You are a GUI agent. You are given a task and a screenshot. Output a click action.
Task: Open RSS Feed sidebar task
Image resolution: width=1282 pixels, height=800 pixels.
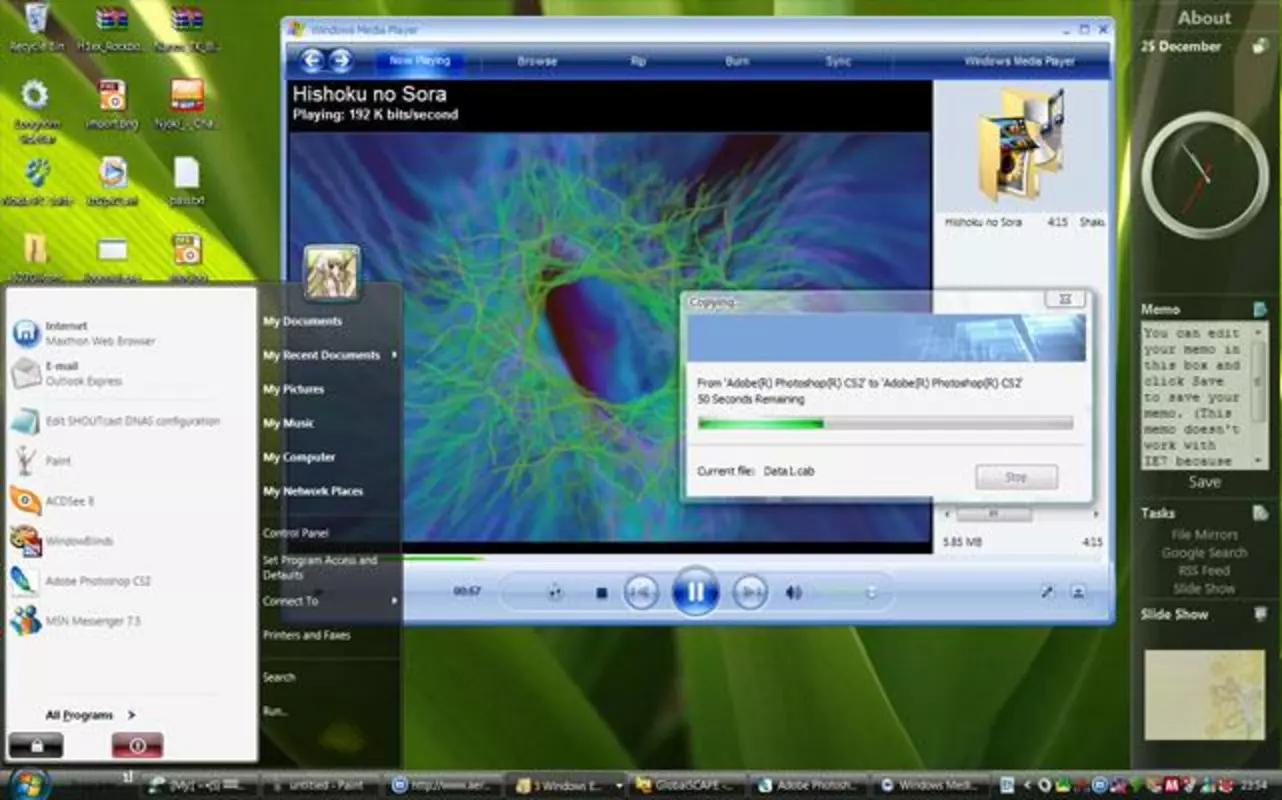1204,571
